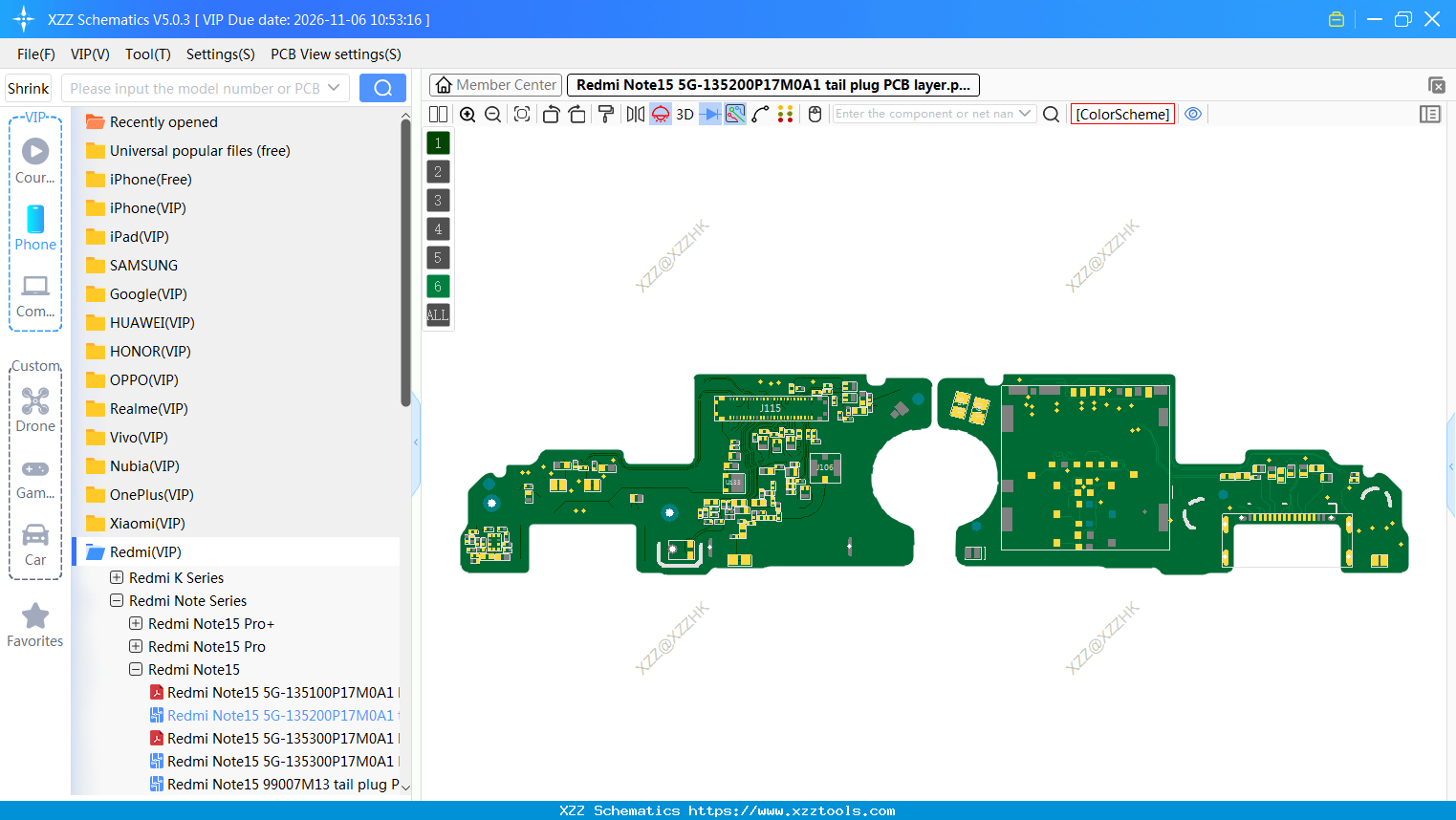
Task: Open the 3D board view
Action: point(685,114)
